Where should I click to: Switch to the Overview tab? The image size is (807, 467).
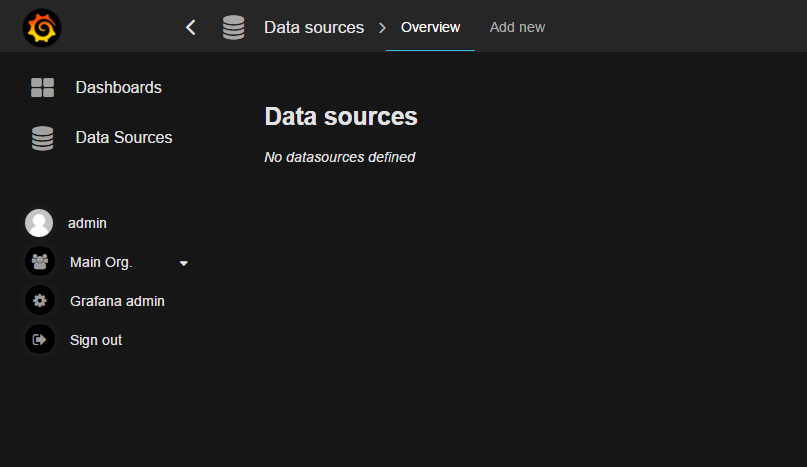click(x=430, y=27)
